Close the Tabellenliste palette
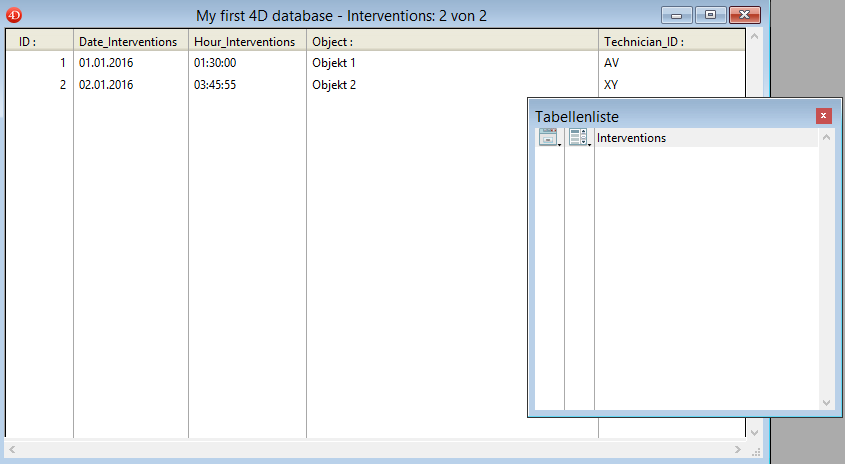 823,116
